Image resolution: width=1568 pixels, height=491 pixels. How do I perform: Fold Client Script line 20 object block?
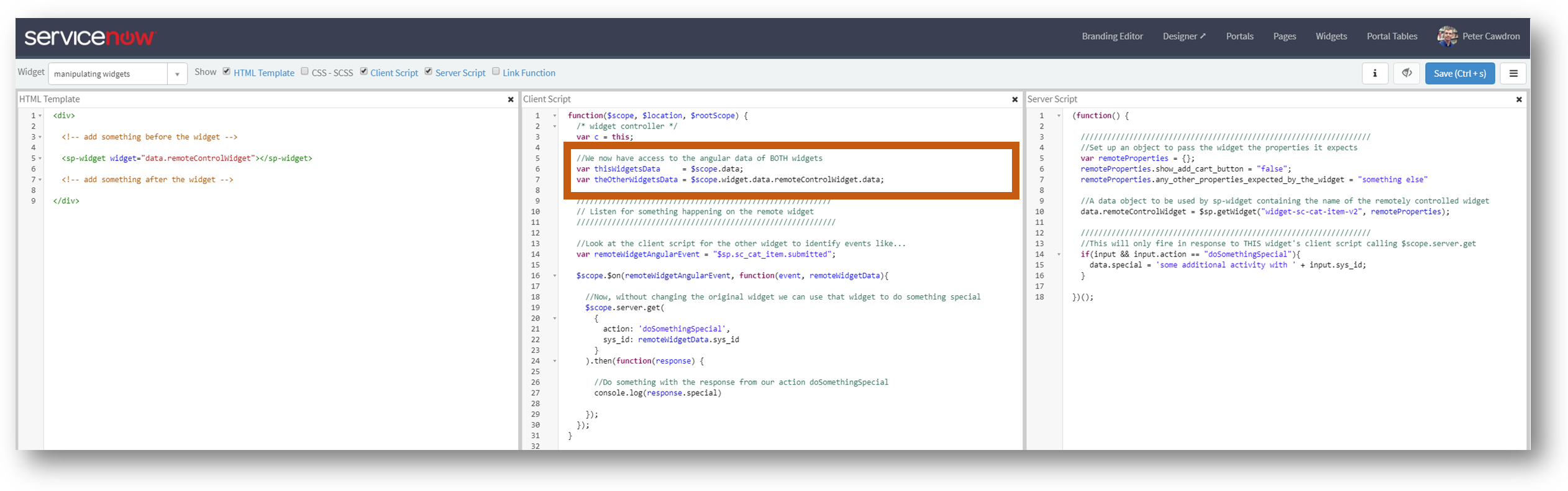pyautogui.click(x=555, y=318)
